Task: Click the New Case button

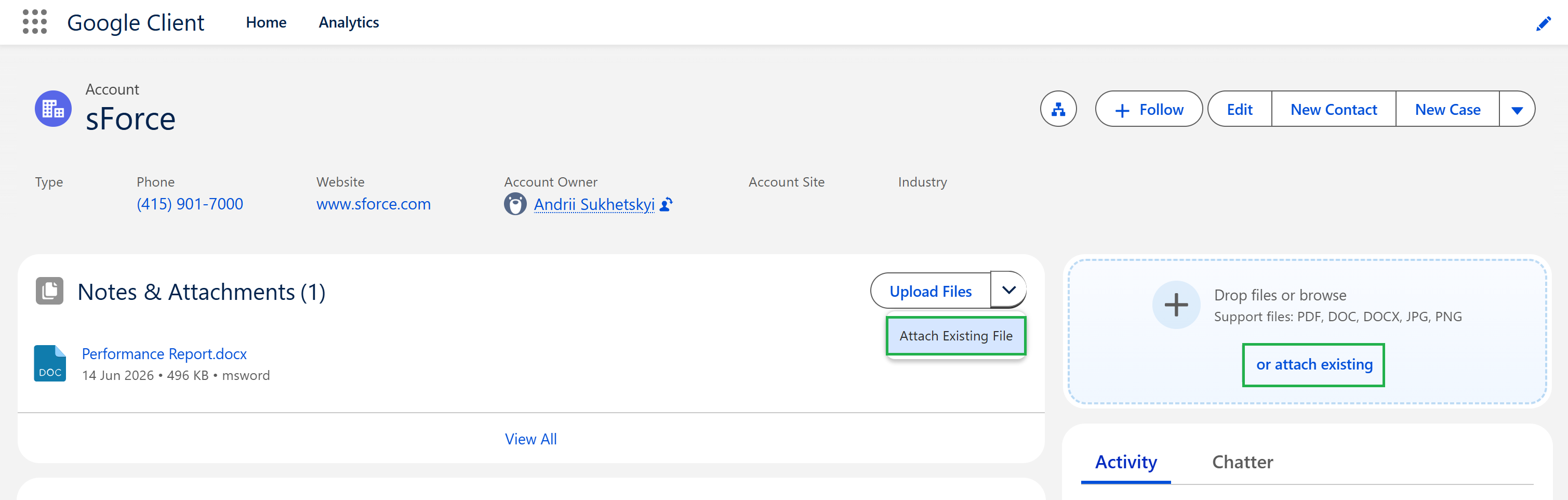Action: [x=1447, y=110]
